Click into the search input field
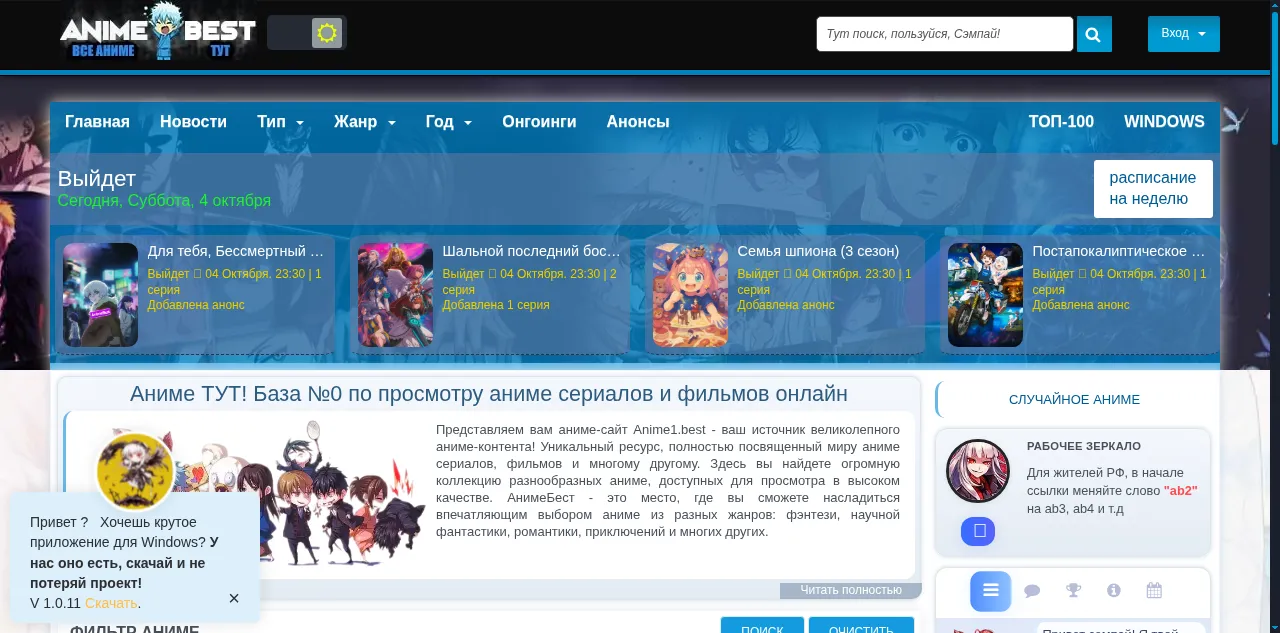 [944, 34]
